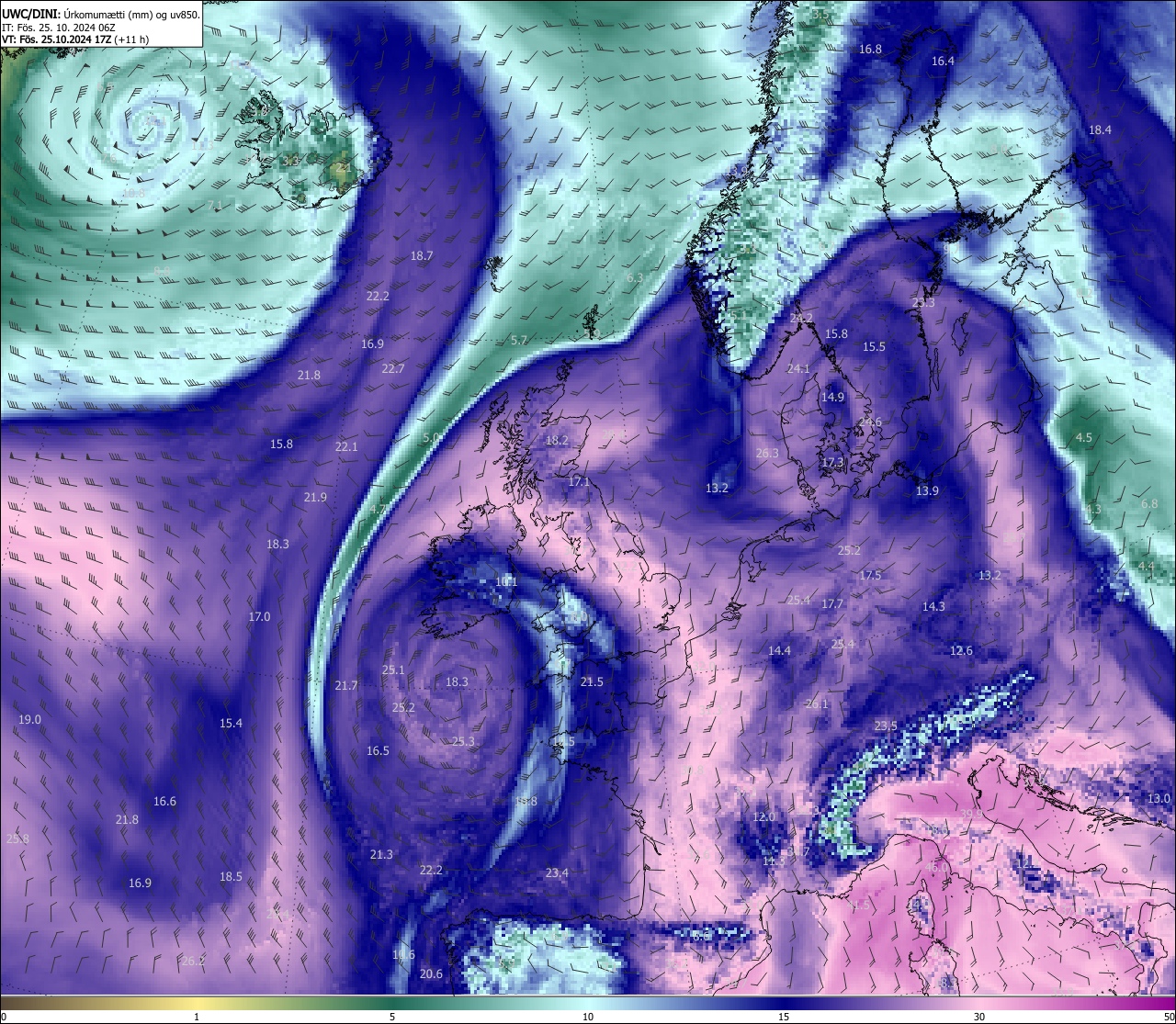Click the 6.3 value in the Norwegian Sea

[x=635, y=278]
